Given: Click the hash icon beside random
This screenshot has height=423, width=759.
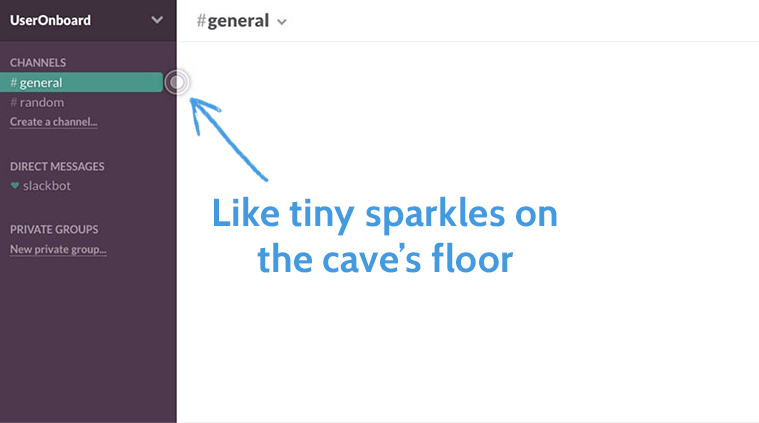Looking at the screenshot, I should [14, 102].
